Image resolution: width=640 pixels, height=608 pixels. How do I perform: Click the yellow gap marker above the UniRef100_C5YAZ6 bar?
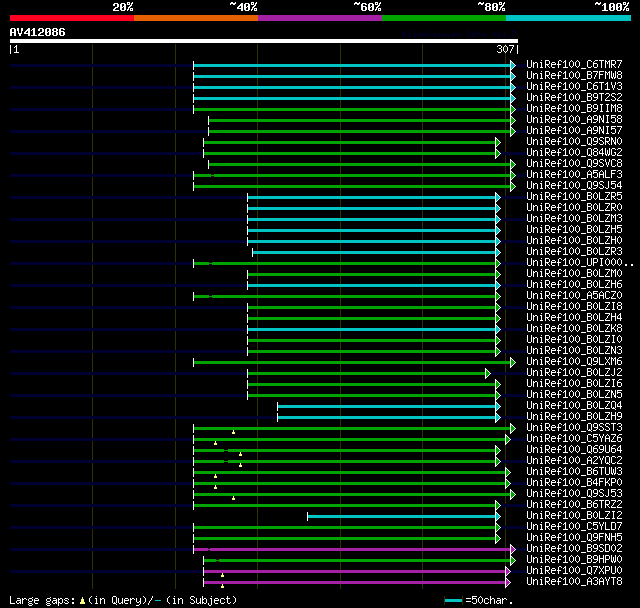click(215, 442)
